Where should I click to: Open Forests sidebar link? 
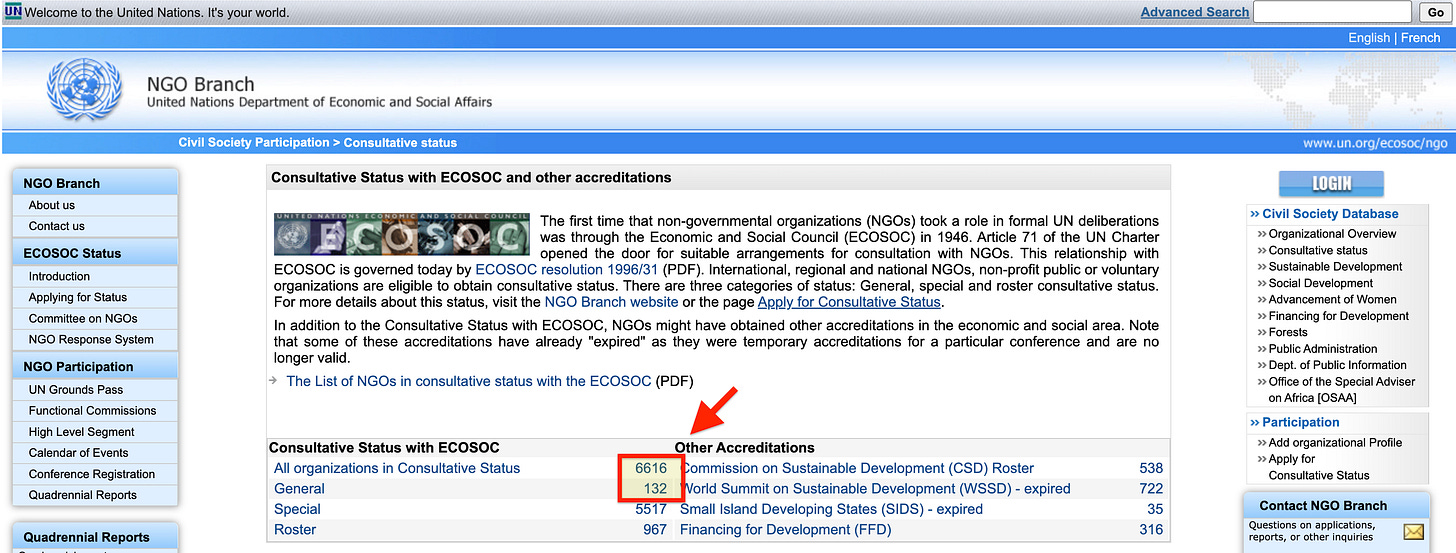[1288, 332]
